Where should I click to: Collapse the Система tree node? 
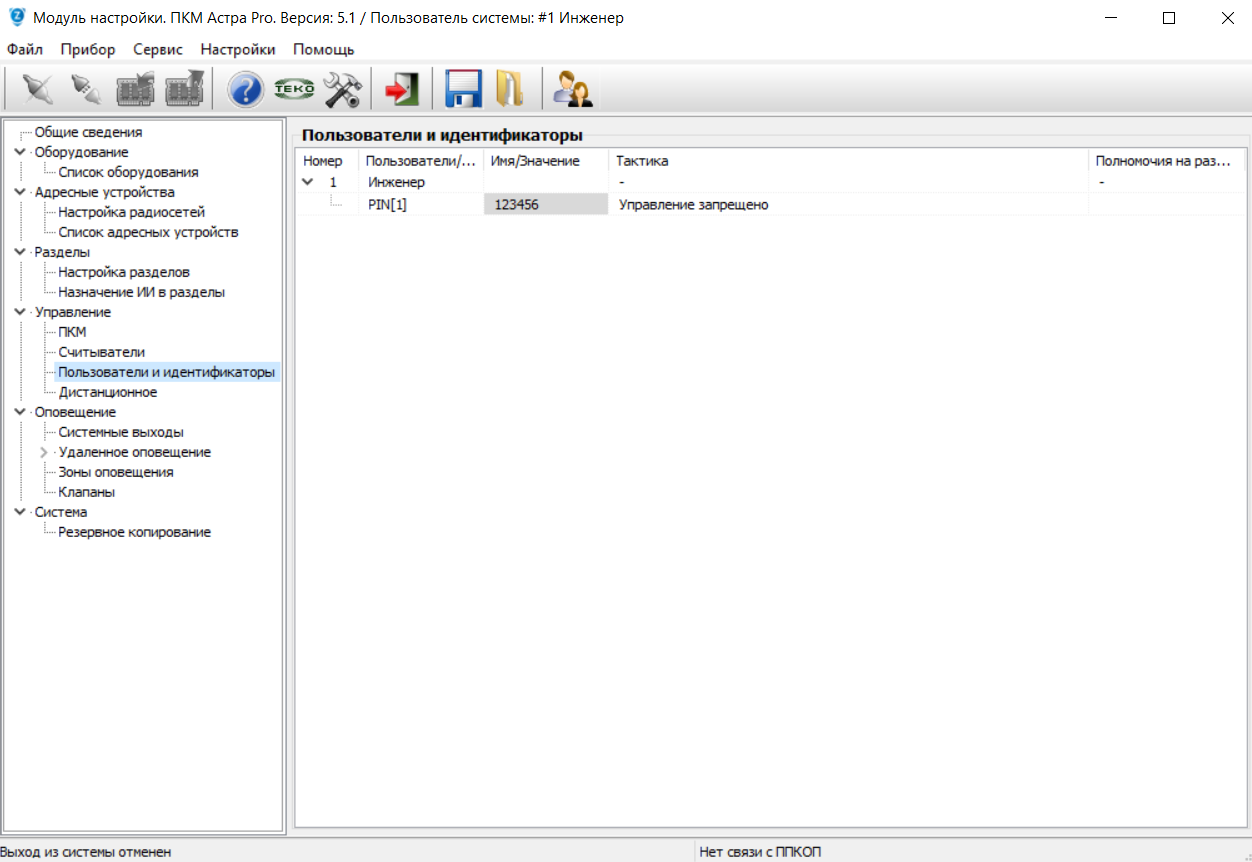pyautogui.click(x=20, y=512)
